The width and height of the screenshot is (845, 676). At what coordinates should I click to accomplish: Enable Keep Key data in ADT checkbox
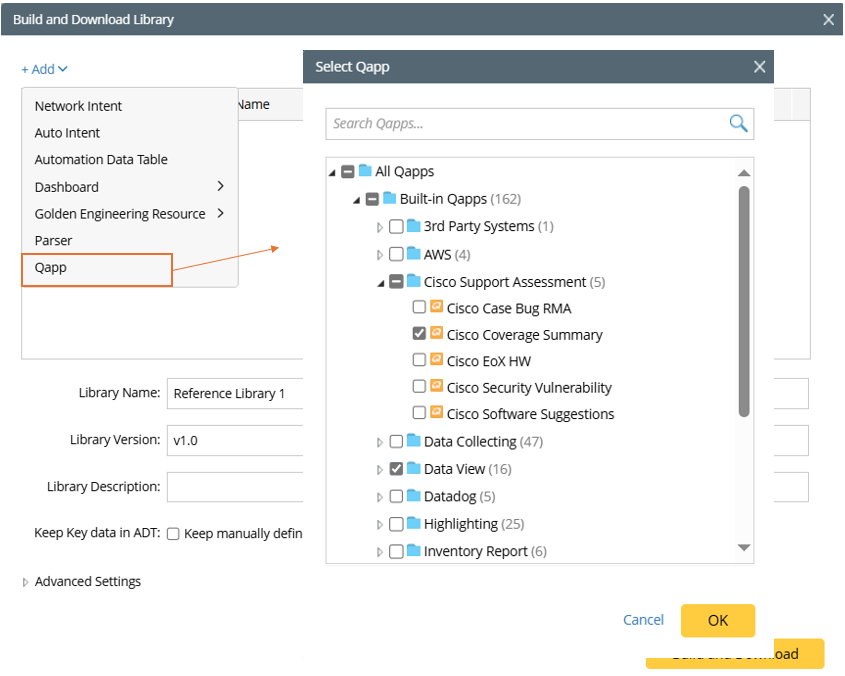[173, 534]
